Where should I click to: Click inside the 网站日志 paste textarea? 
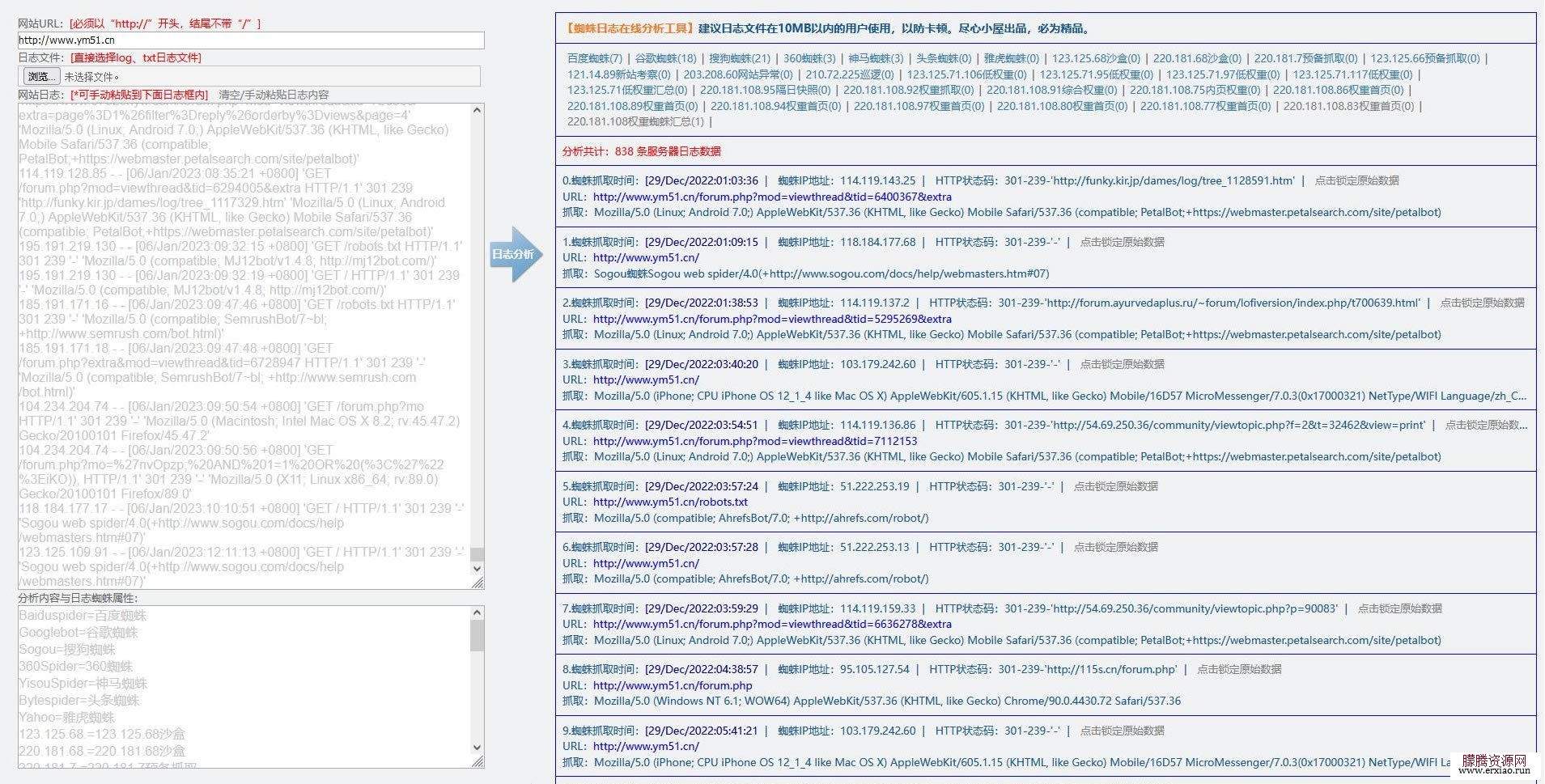point(244,346)
